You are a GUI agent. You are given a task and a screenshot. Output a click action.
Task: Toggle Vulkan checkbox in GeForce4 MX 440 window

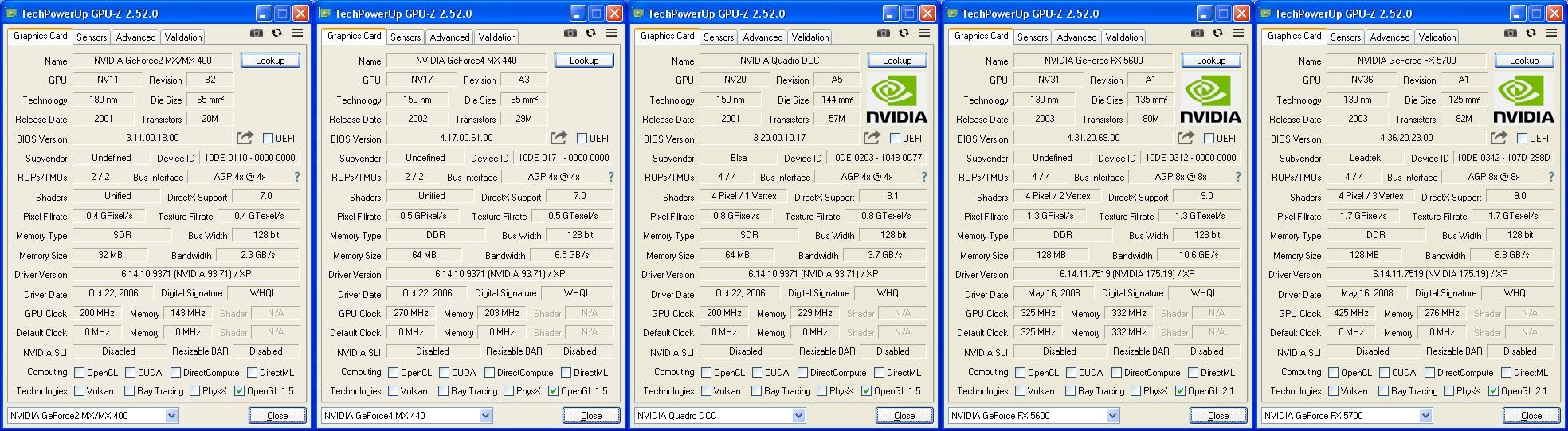(393, 391)
